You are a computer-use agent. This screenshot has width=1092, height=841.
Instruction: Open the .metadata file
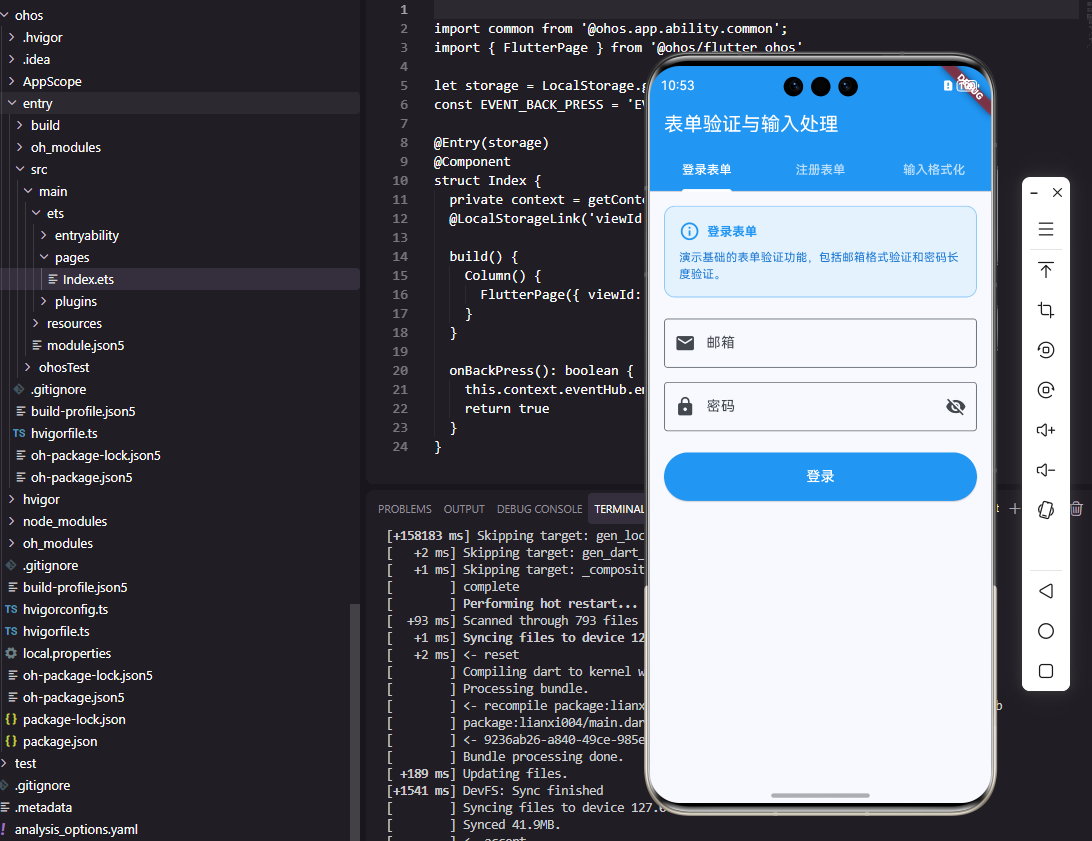pos(43,808)
